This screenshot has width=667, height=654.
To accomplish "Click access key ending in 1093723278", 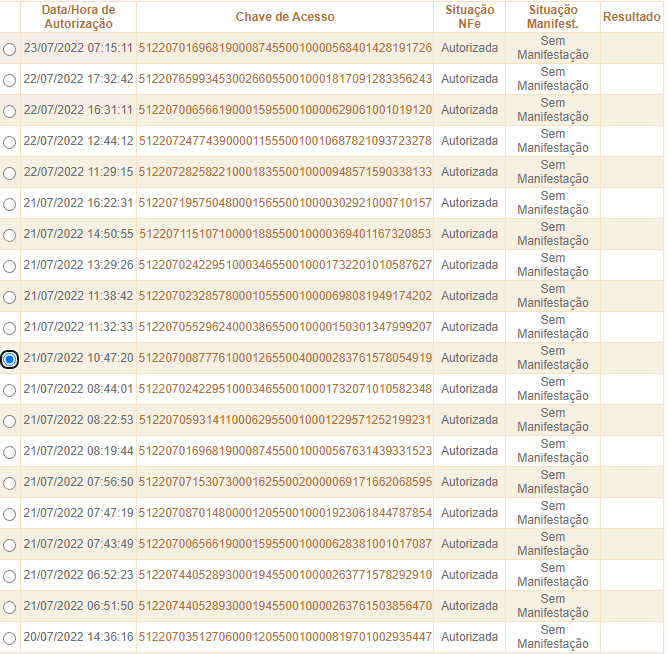I will click(x=285, y=141).
